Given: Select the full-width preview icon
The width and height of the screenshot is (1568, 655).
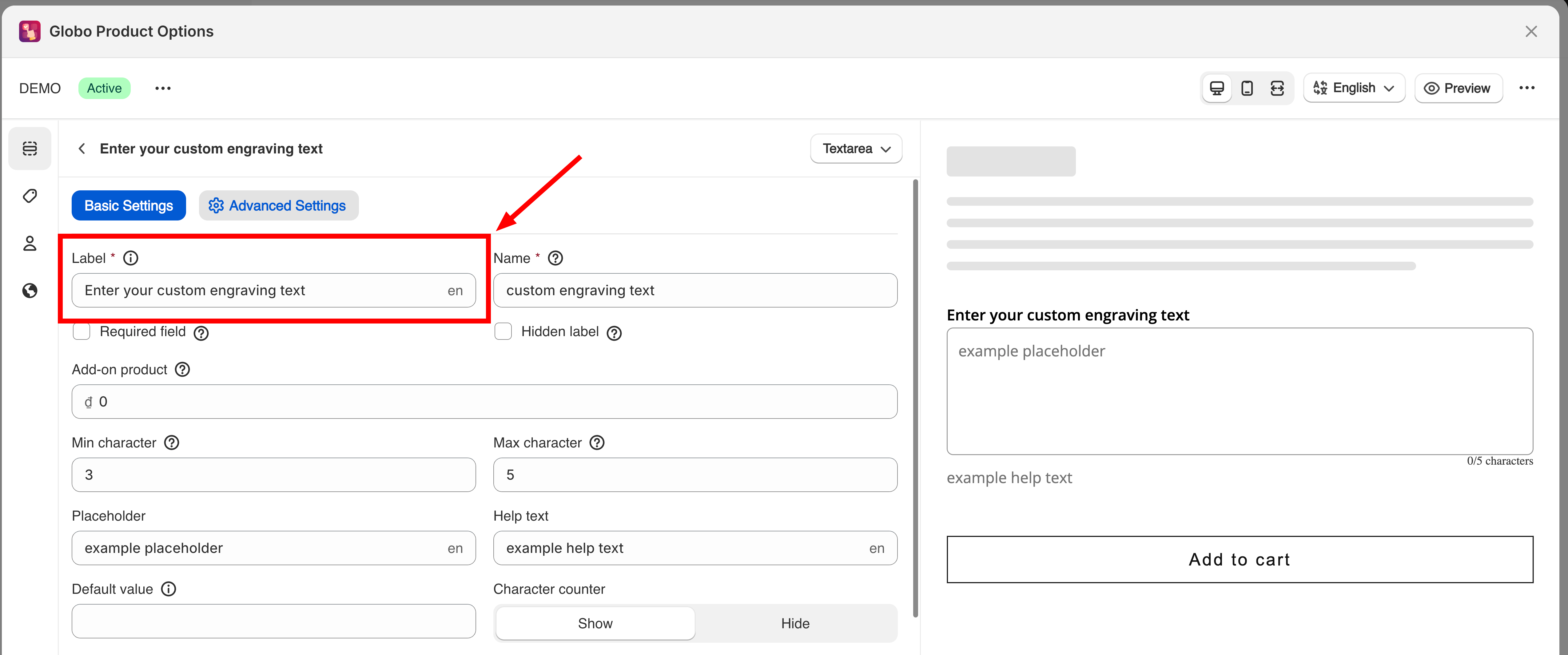Looking at the screenshot, I should (1277, 88).
